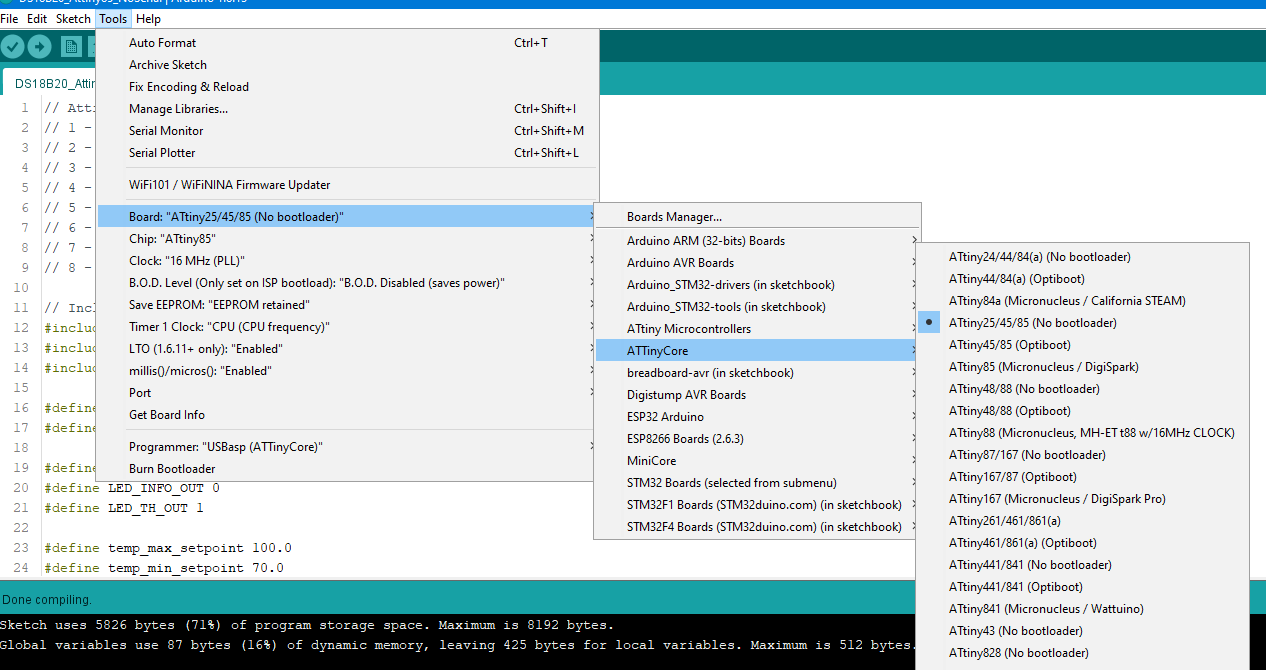Click Get Board Info
This screenshot has width=1266, height=670.
coord(347,415)
